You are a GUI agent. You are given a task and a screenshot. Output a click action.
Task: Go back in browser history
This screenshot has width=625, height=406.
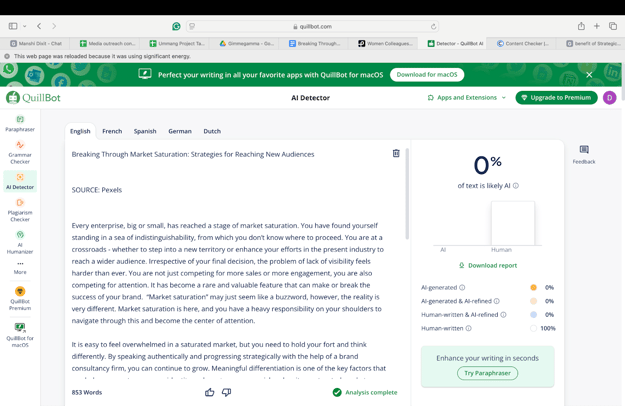coord(39,26)
